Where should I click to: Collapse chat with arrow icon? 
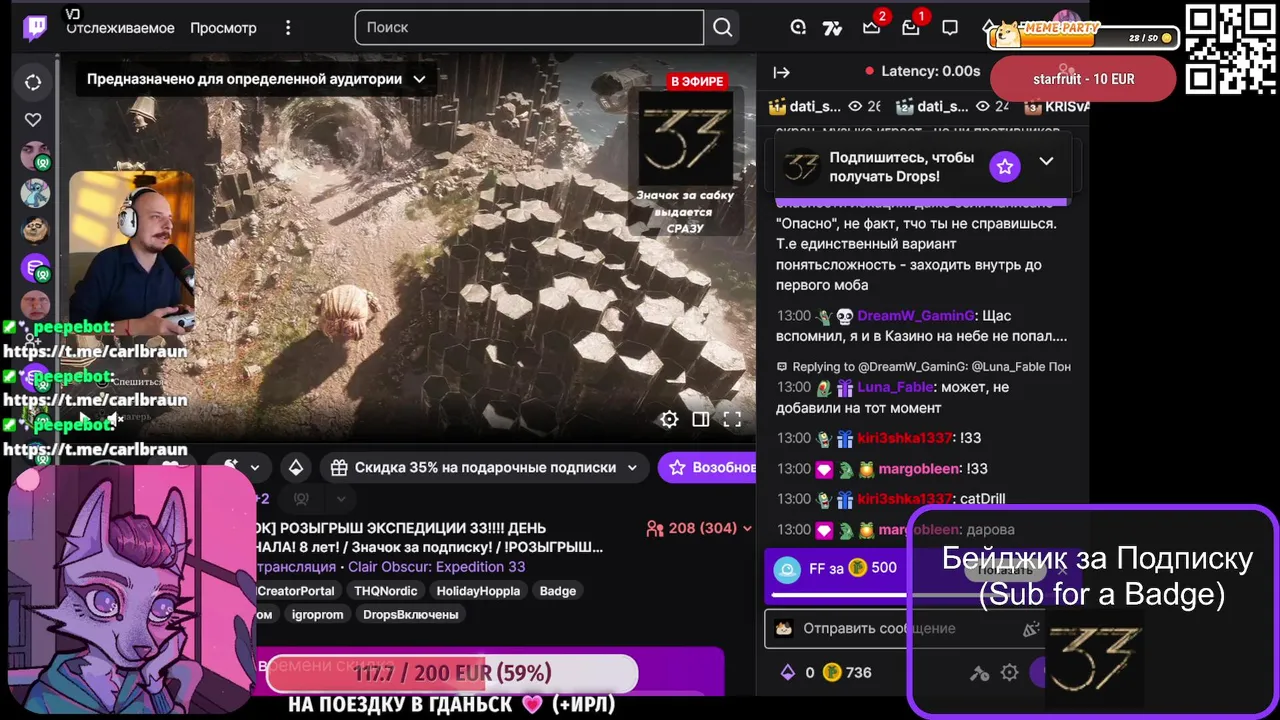coord(782,72)
